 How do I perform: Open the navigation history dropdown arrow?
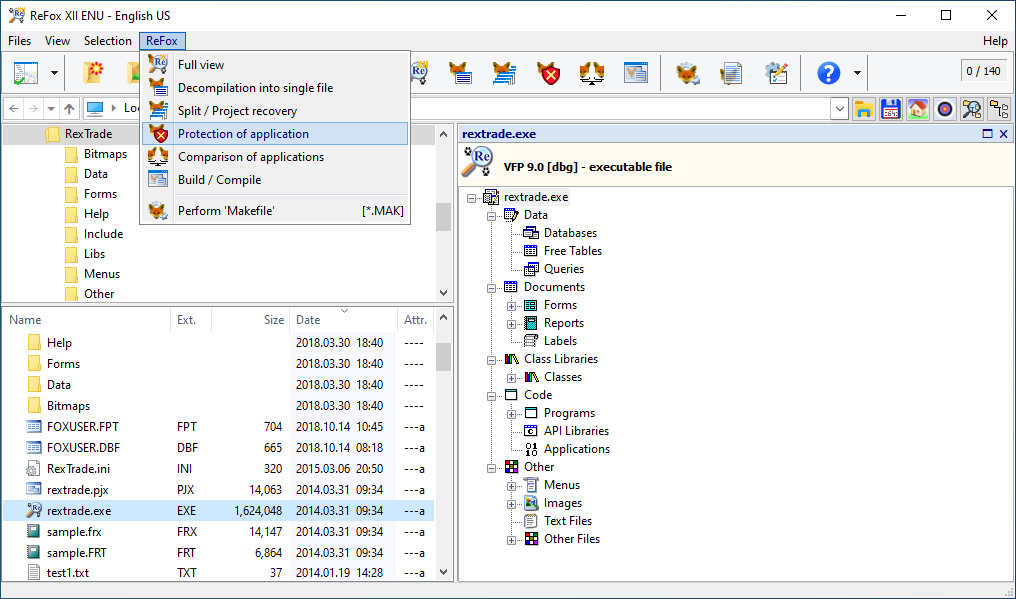[51, 109]
